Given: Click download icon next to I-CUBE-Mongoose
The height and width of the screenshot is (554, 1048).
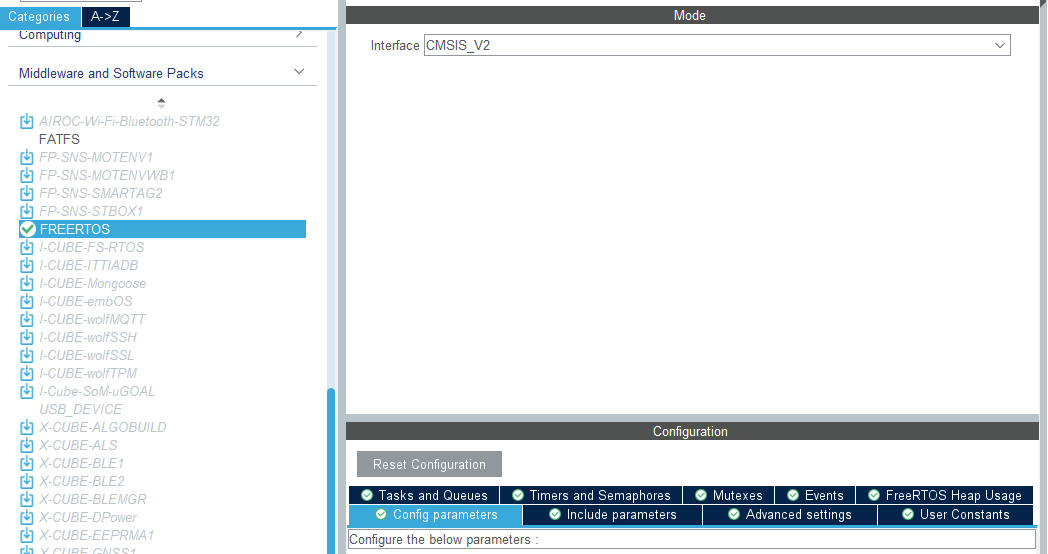Looking at the screenshot, I should (x=27, y=283).
